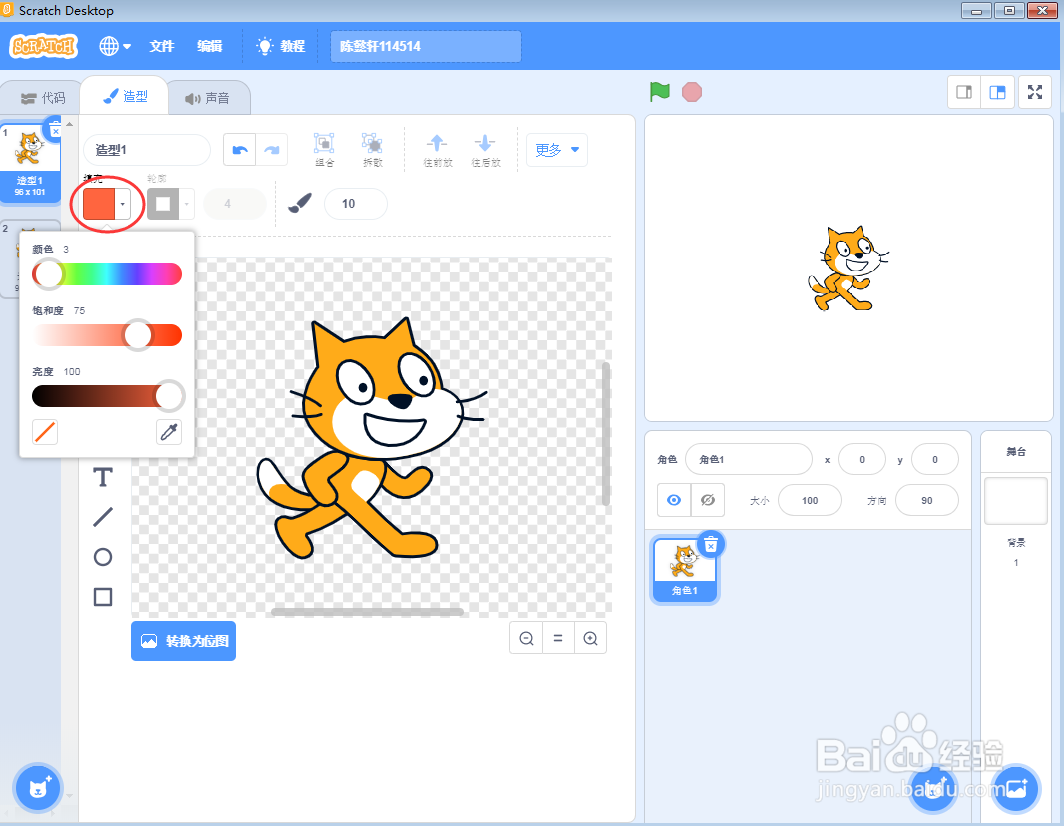Zoom in on the costume canvas
Viewport: 1064px width, 826px height.
[x=590, y=638]
